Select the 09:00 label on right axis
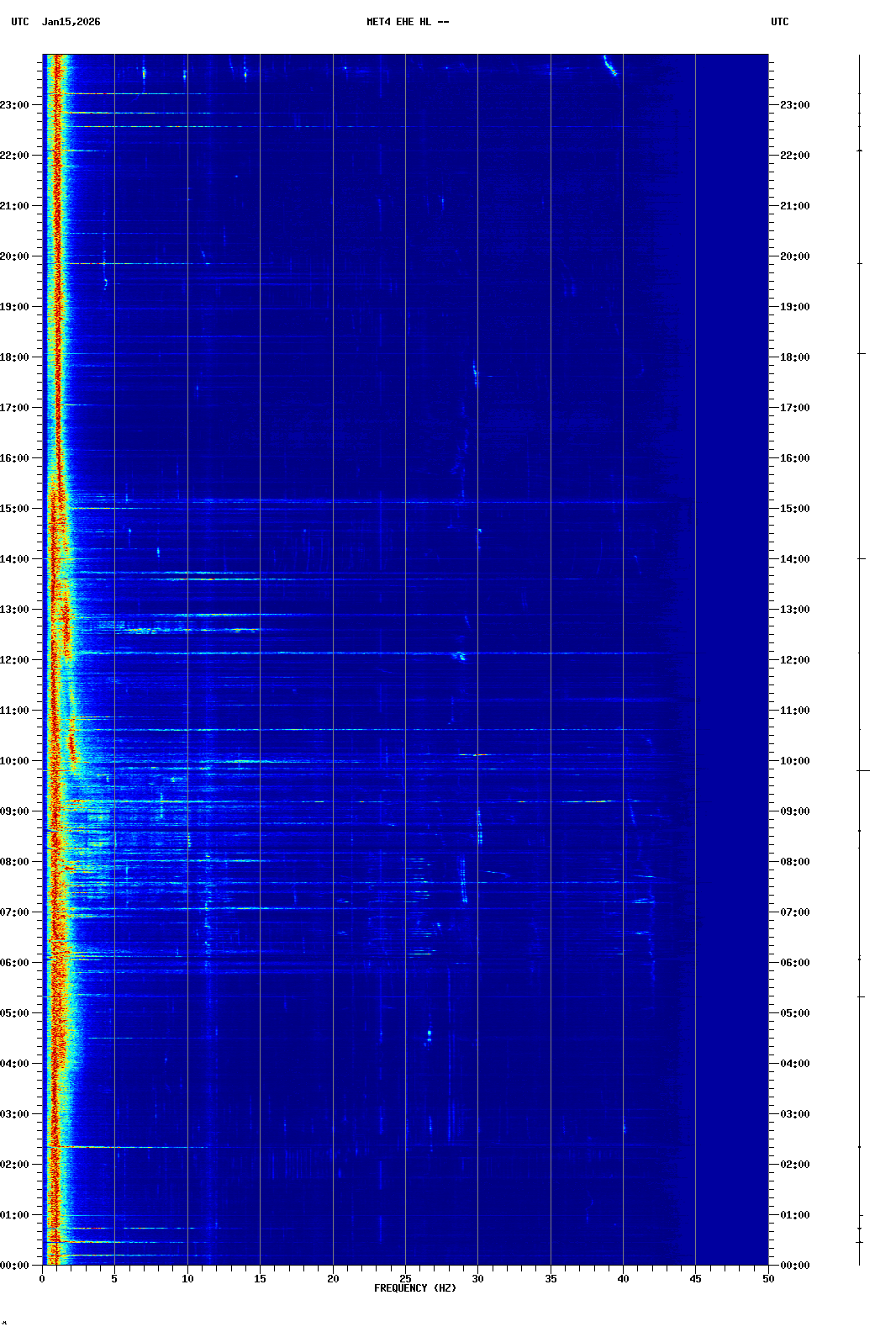The image size is (896, 1332). (794, 811)
